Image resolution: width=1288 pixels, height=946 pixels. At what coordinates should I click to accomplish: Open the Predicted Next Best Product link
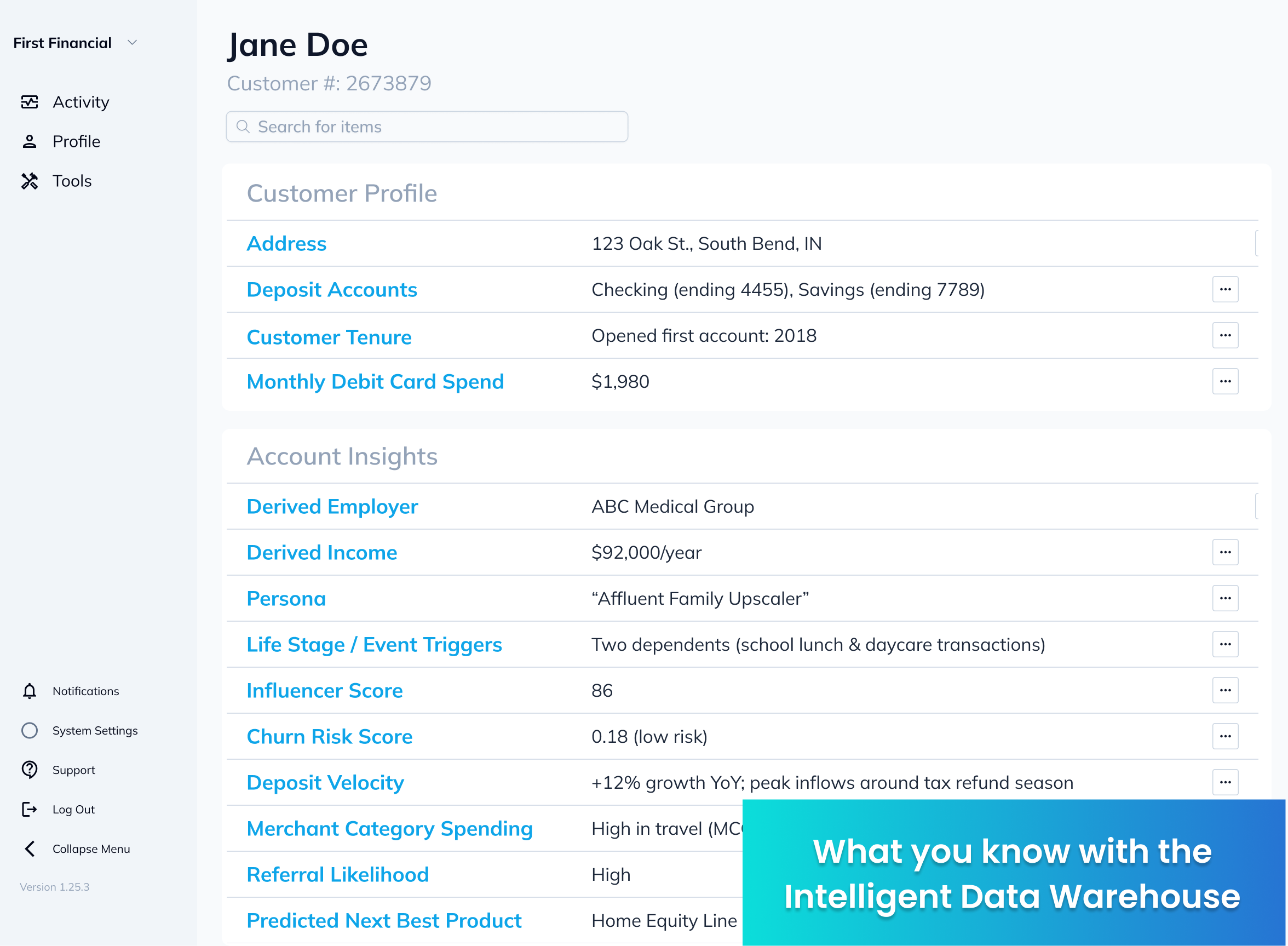tap(384, 920)
